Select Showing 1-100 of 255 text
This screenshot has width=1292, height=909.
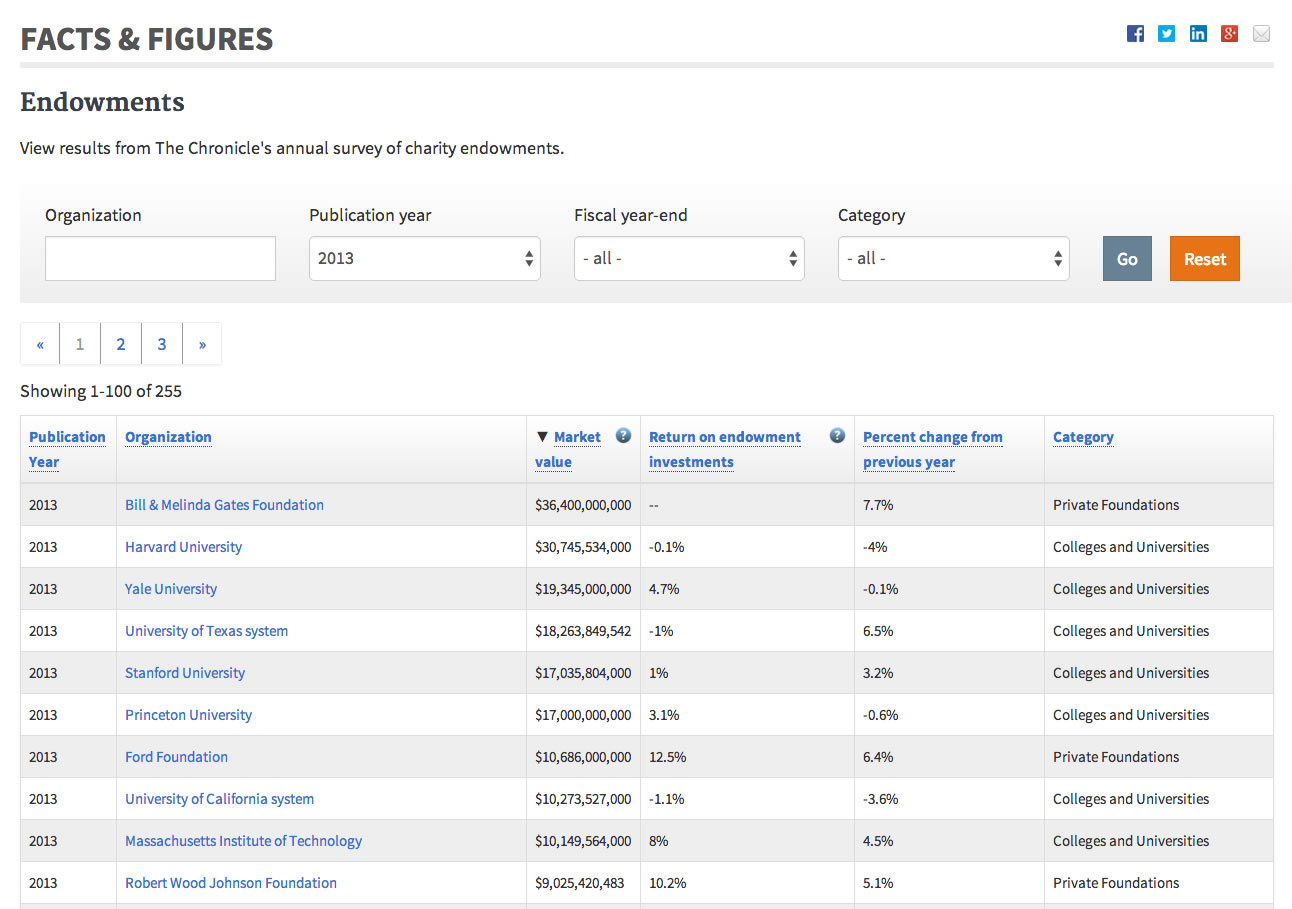point(101,391)
